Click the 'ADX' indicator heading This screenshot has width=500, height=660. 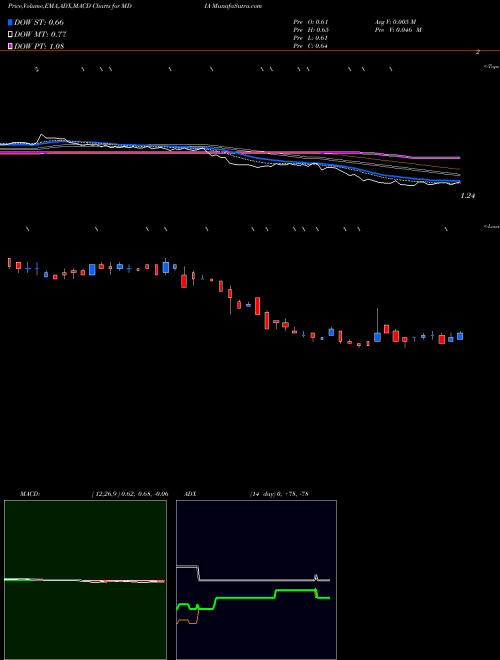point(190,494)
